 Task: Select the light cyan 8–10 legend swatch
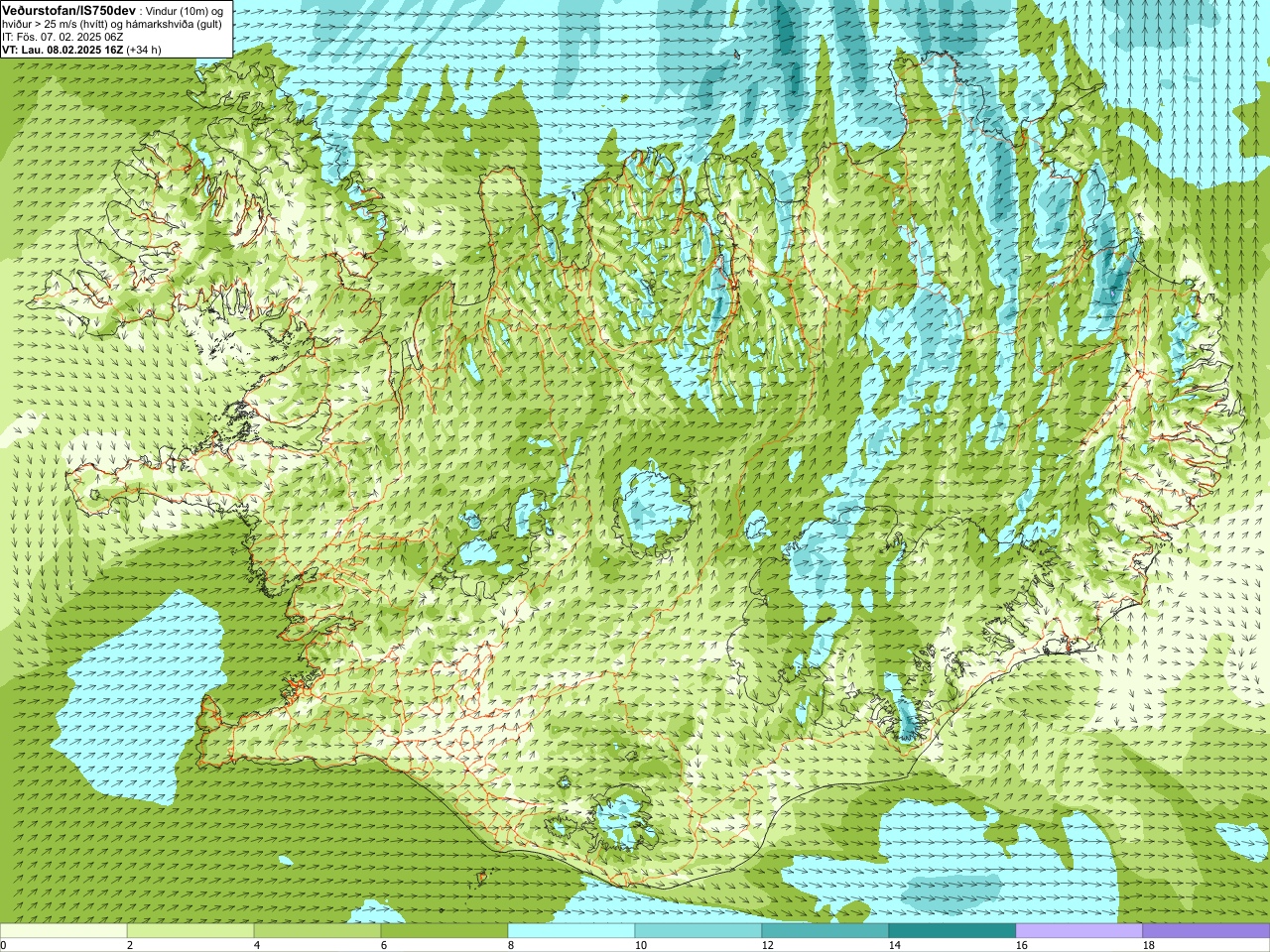[x=571, y=931]
